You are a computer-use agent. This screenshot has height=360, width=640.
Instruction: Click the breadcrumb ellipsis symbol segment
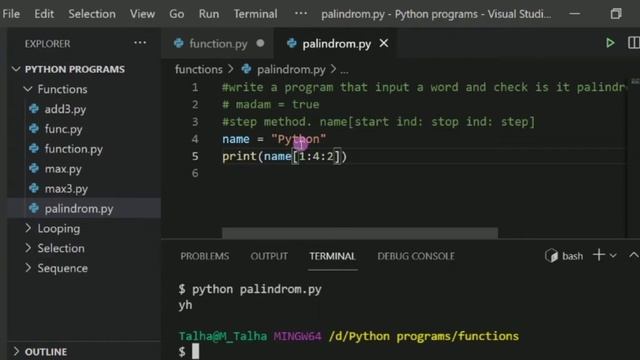click(x=344, y=71)
